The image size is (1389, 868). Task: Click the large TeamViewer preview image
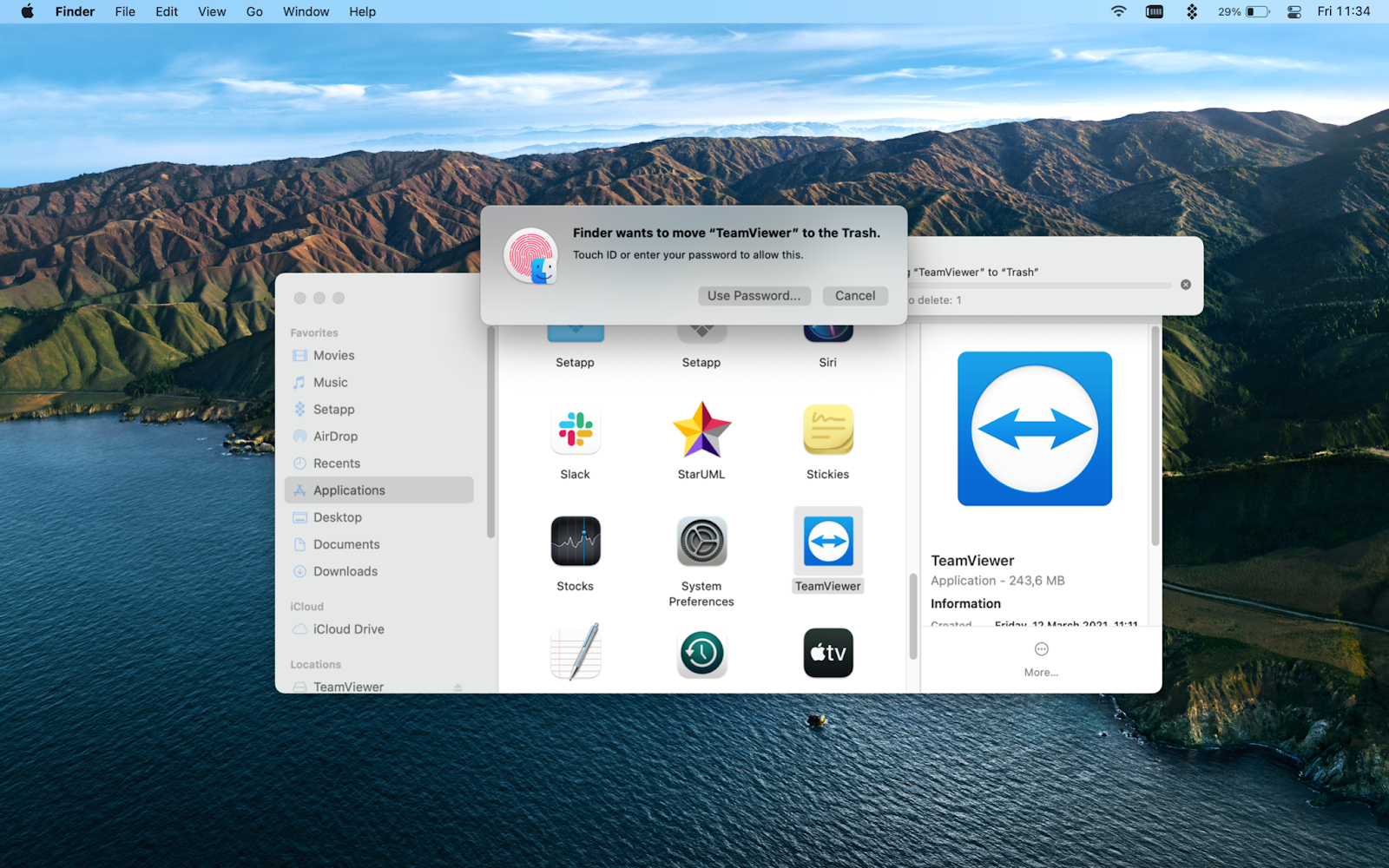(1035, 429)
